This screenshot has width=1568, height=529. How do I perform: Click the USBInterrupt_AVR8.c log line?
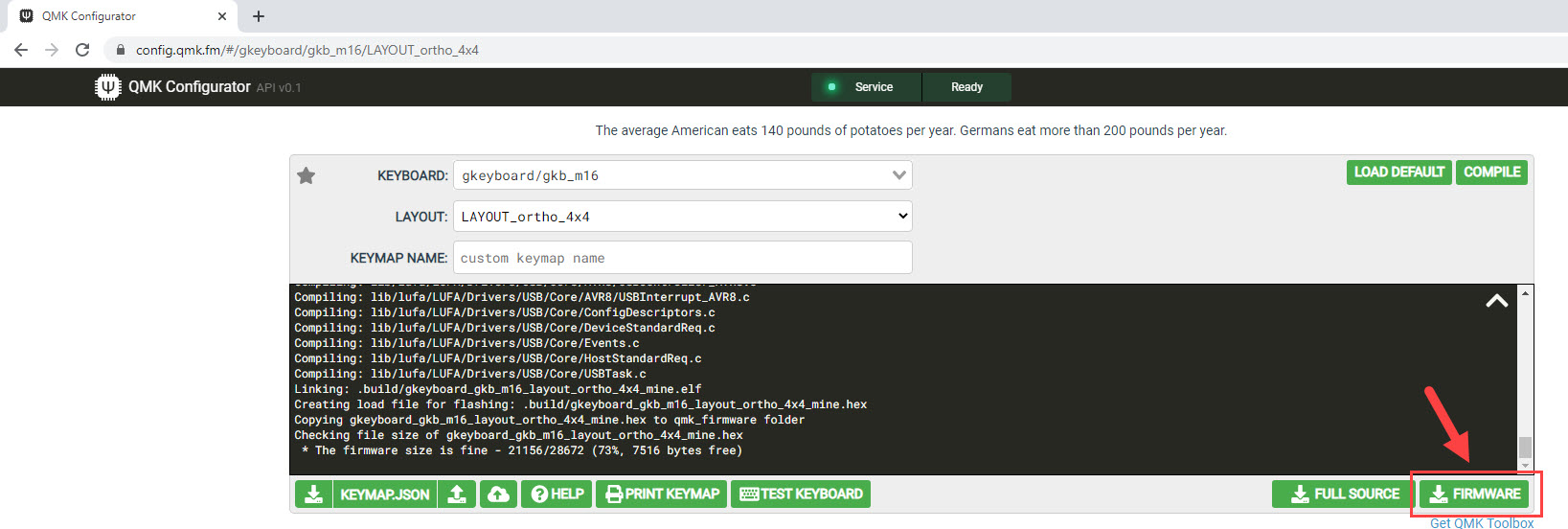(x=522, y=297)
